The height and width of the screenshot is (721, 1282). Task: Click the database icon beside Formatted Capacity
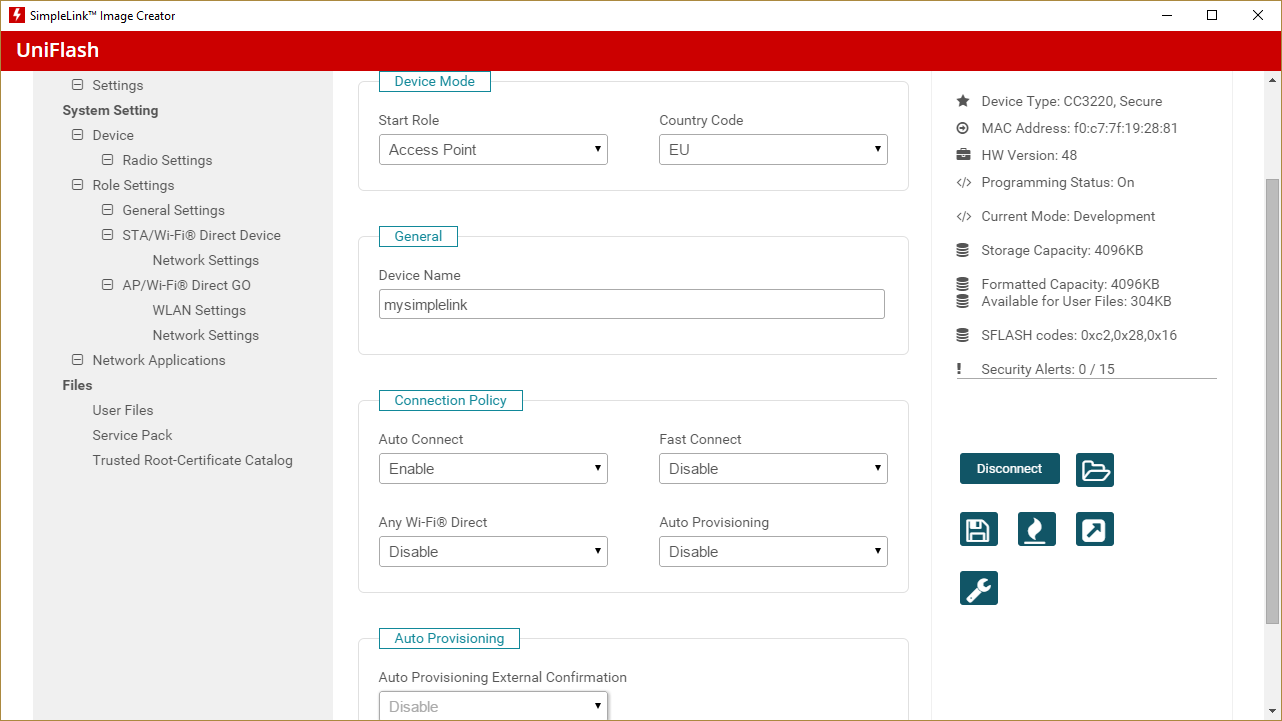[963, 284]
